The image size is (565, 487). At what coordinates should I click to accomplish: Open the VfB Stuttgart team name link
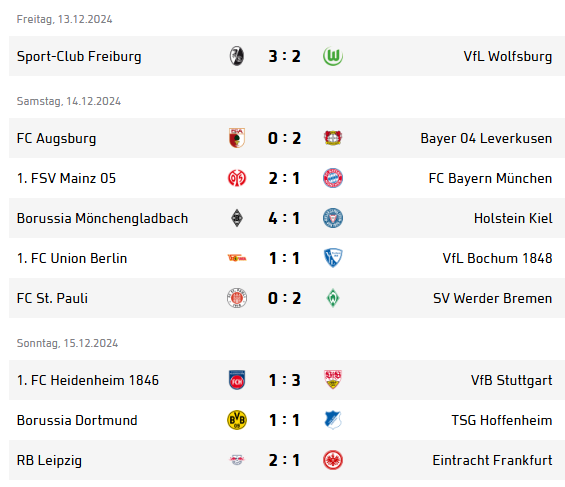511,380
